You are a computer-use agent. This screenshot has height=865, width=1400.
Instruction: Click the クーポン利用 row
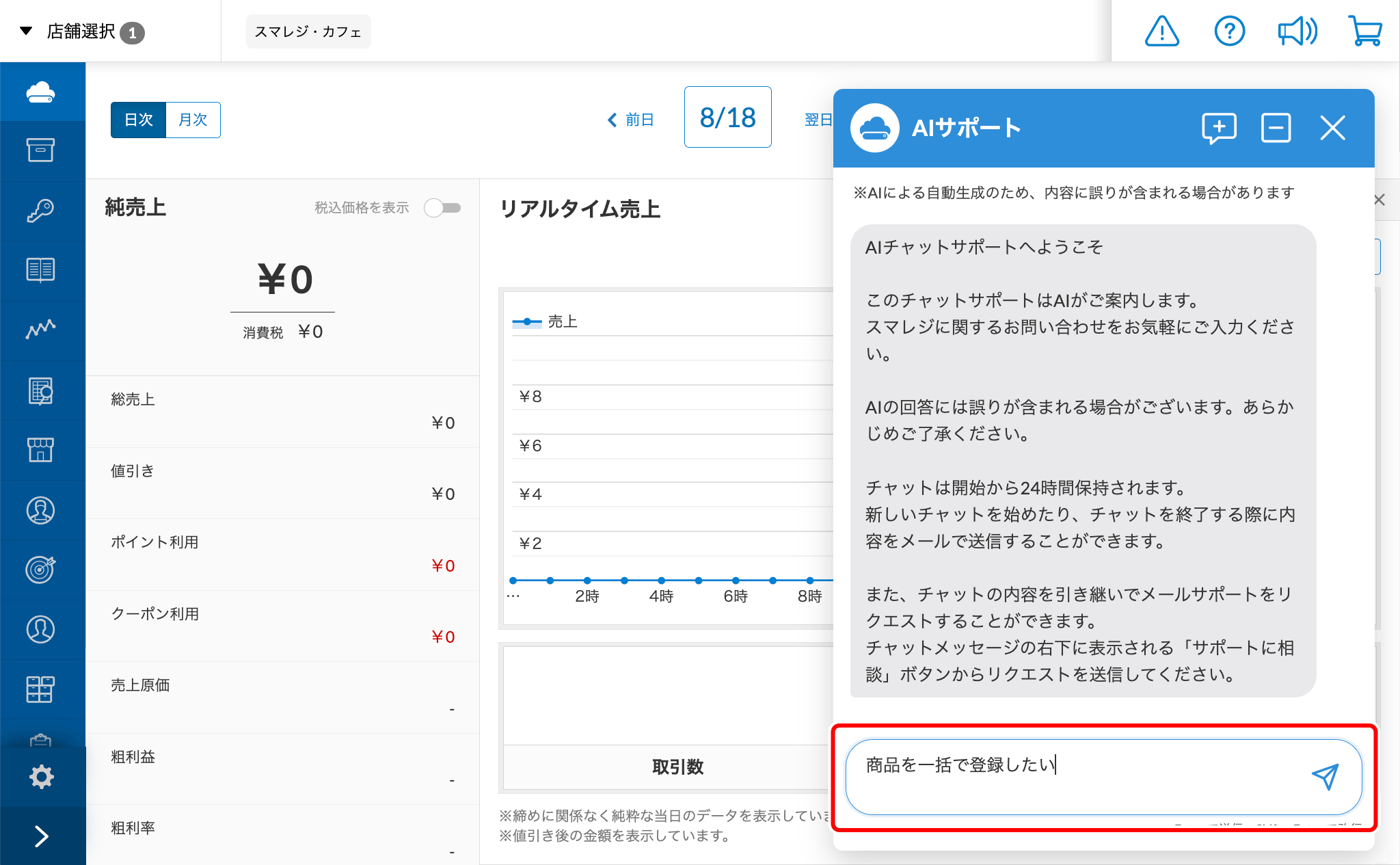283,626
